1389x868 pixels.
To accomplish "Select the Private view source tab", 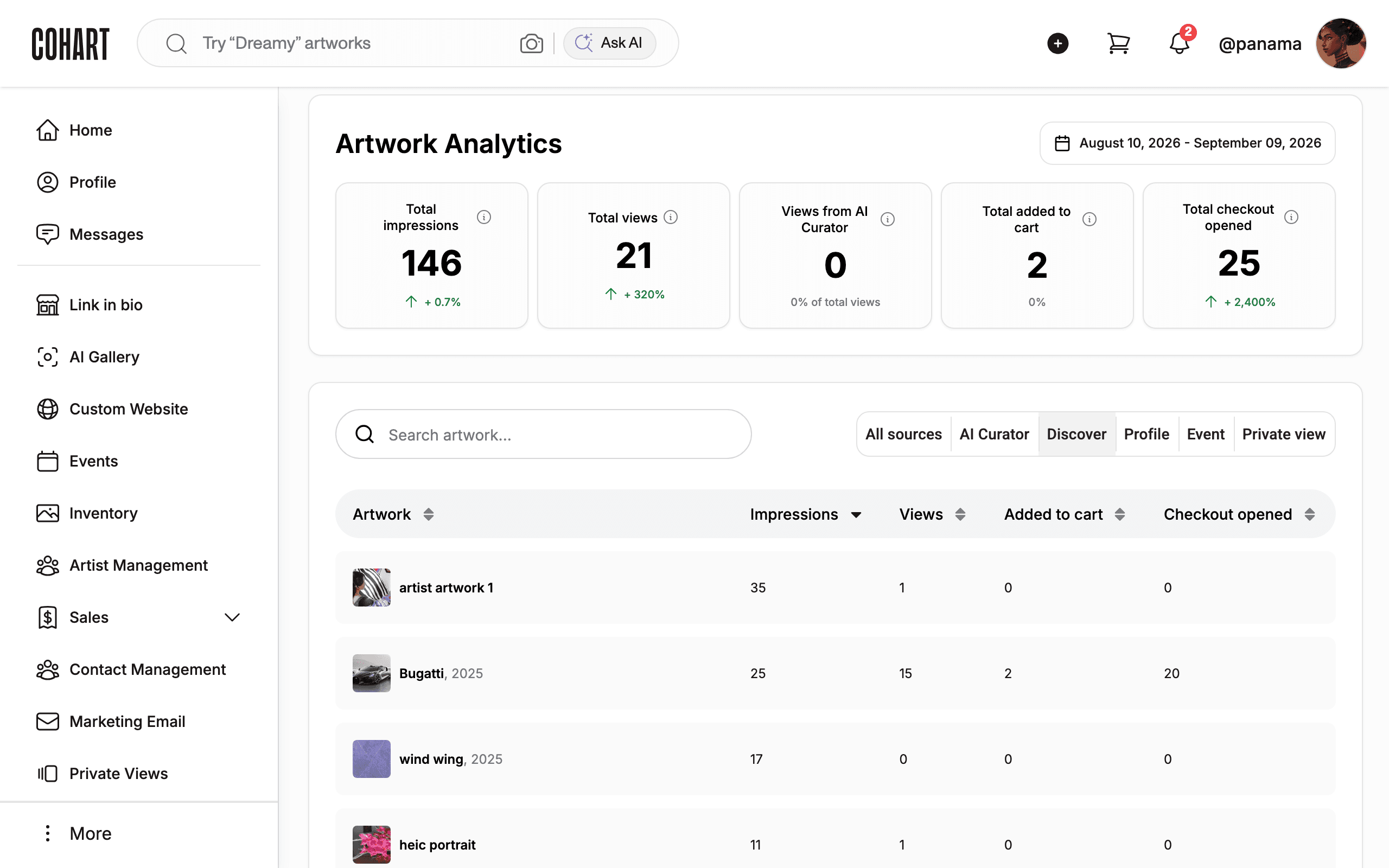I will (1283, 435).
